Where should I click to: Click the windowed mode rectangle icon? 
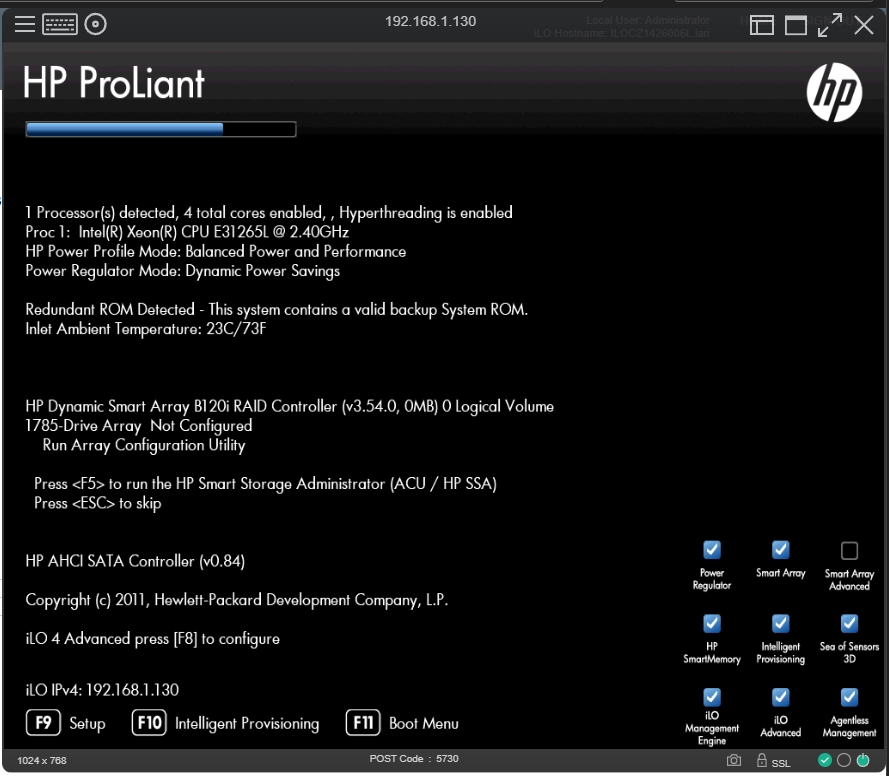point(796,26)
